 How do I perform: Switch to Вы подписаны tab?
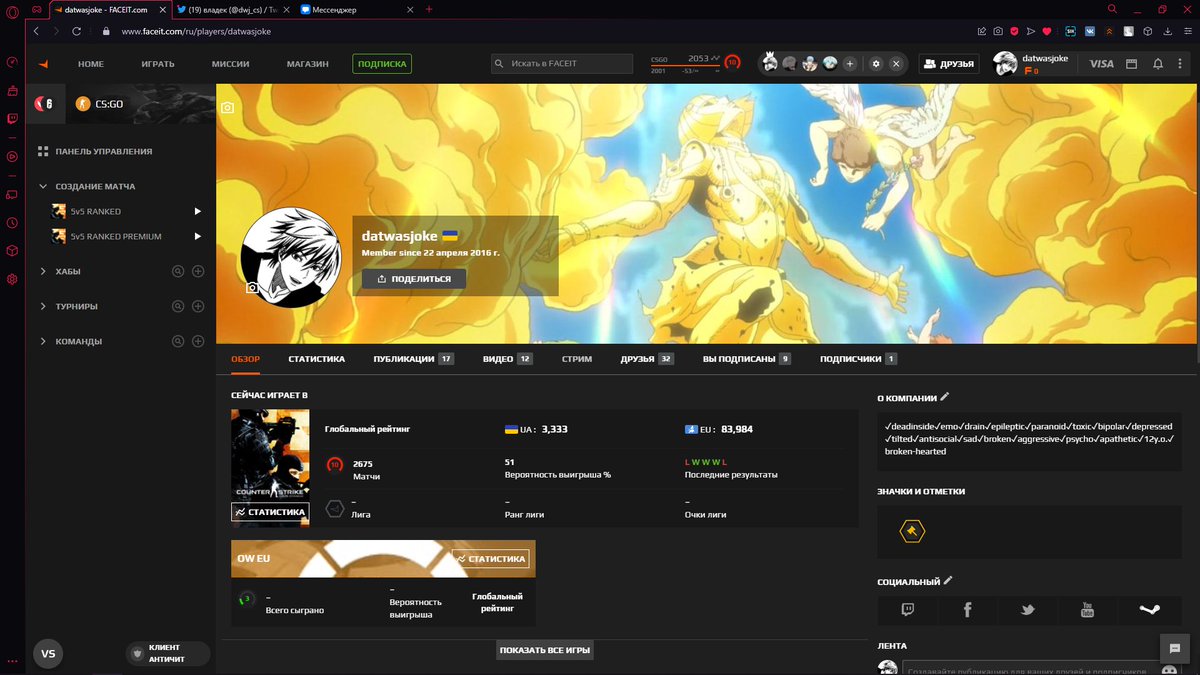[x=746, y=358]
